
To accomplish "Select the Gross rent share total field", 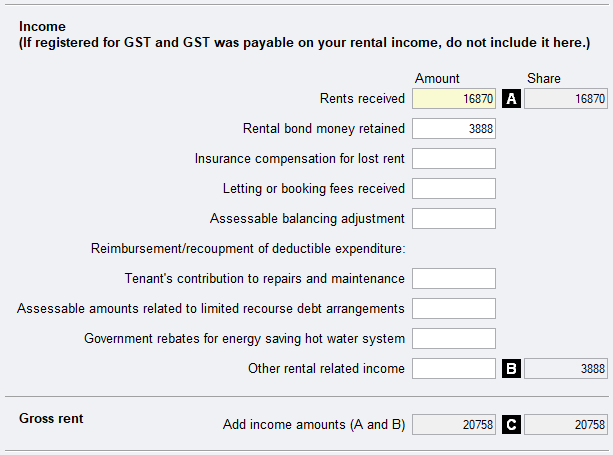I will (566, 425).
